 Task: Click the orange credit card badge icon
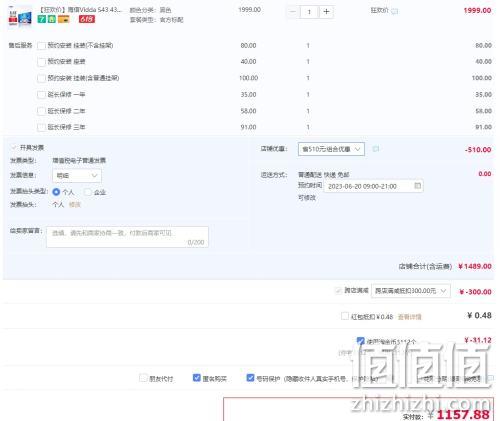pos(64,19)
